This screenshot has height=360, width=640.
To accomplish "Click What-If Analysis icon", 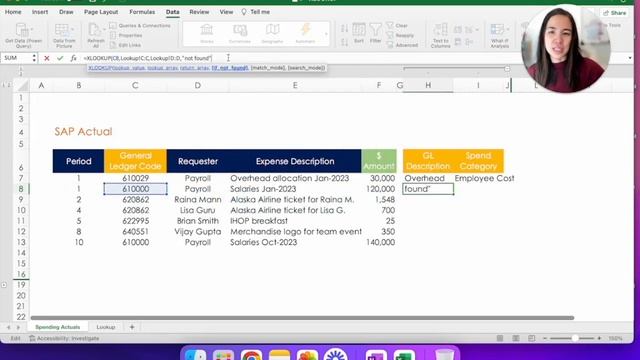I will pos(498,30).
